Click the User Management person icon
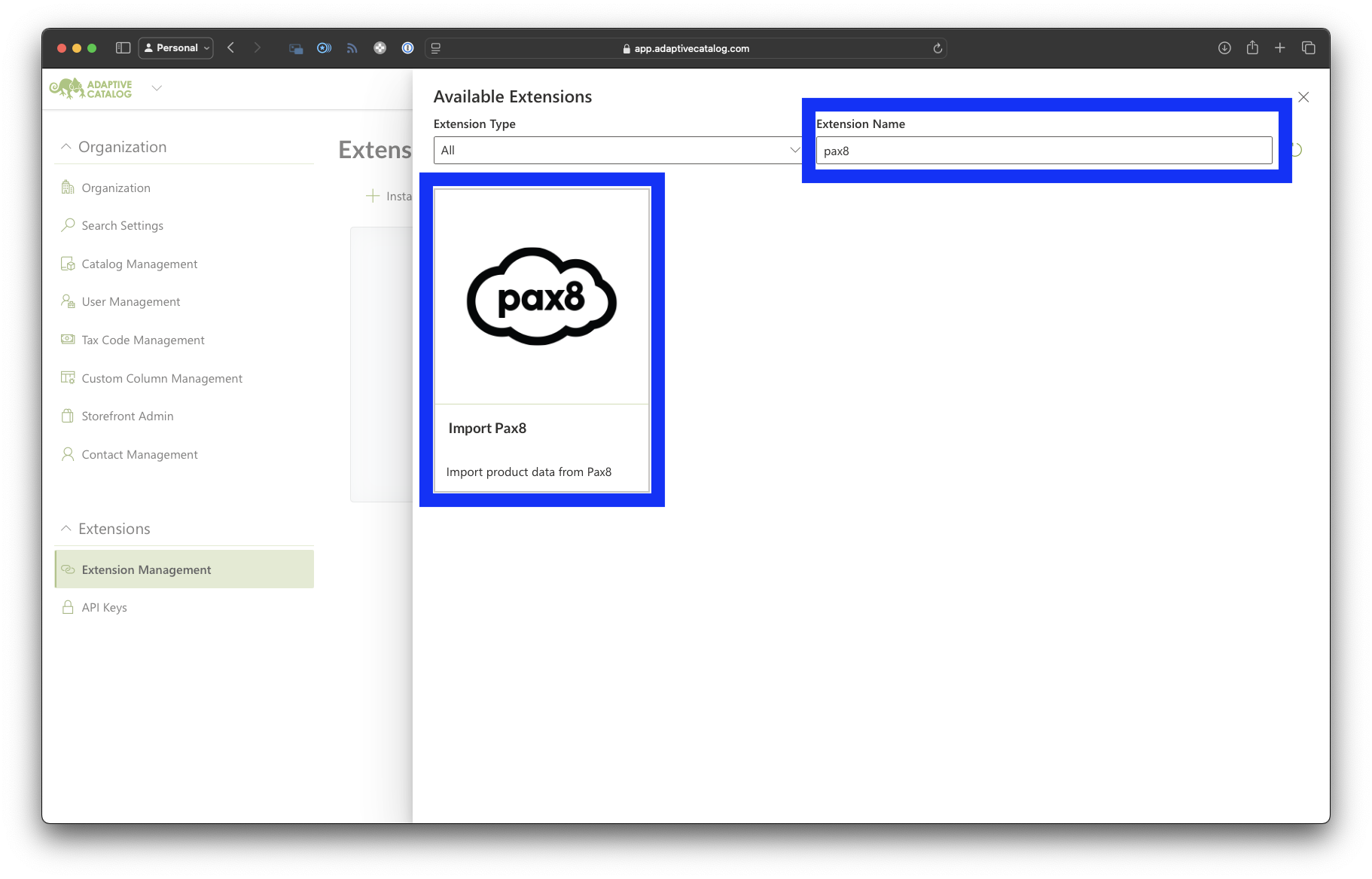1372x879 pixels. click(68, 301)
